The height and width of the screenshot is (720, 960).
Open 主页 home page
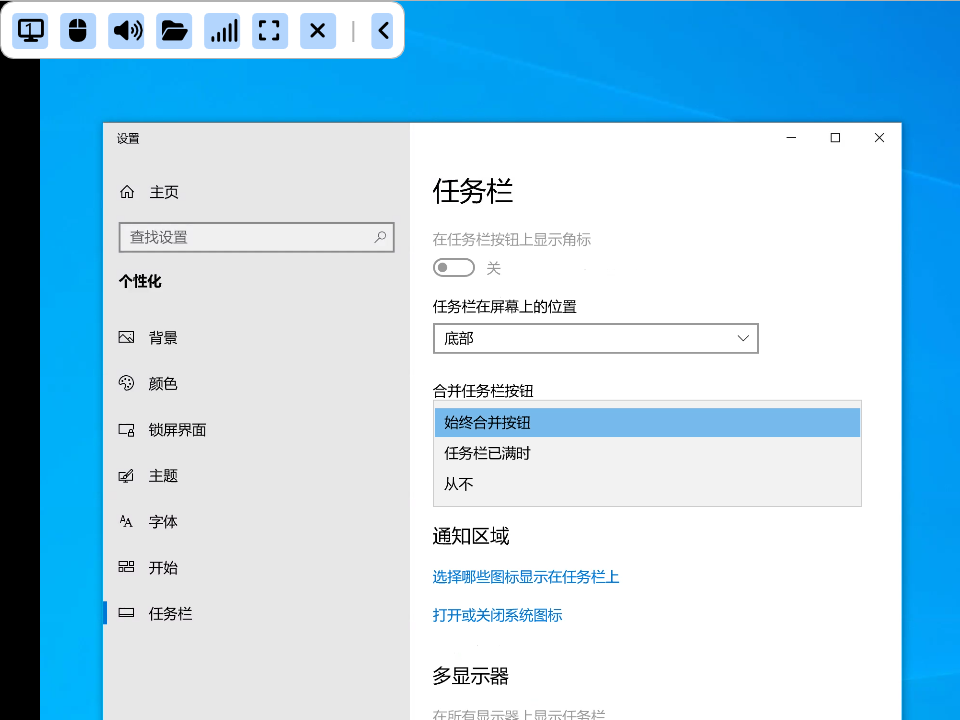[164, 192]
